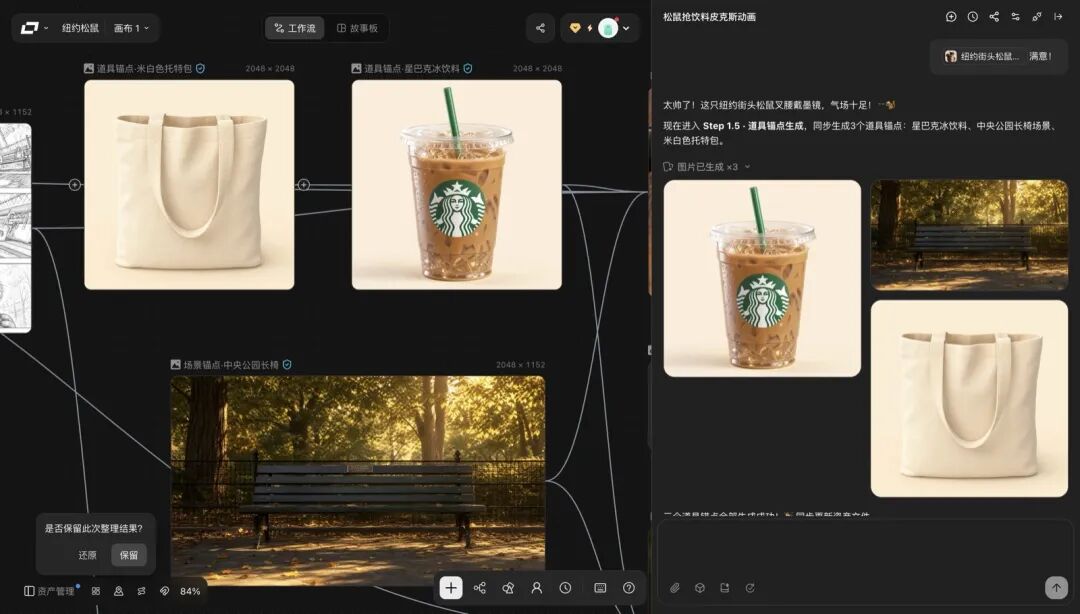Open the park bench thumbnail in chat
This screenshot has height=614, width=1080.
point(969,235)
